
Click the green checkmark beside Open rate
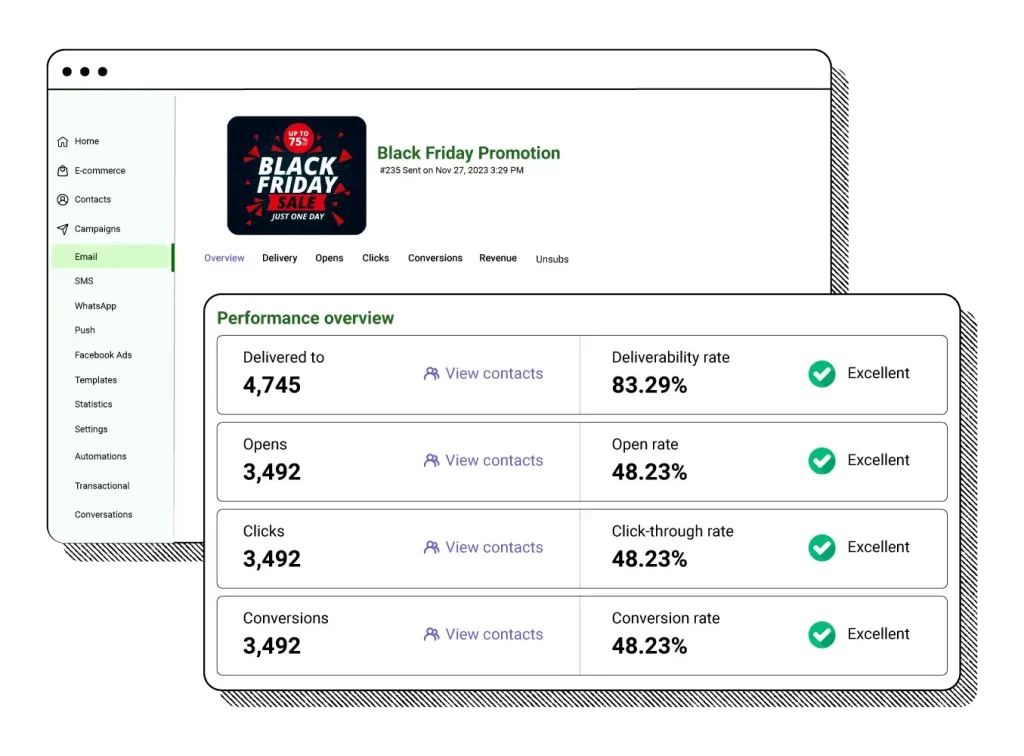821,461
